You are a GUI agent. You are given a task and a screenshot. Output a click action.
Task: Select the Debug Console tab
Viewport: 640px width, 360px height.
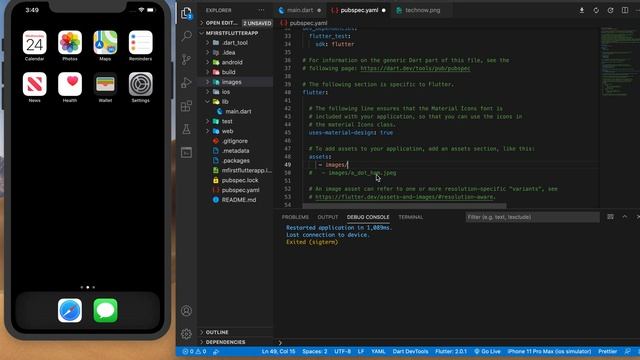[368, 217]
